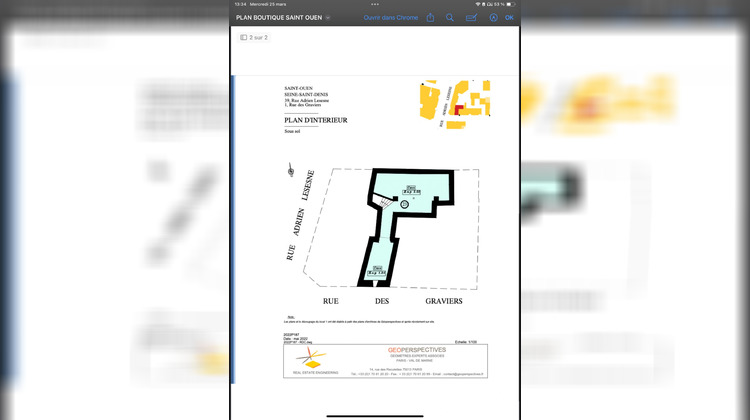This screenshot has height=420, width=750.
Task: Tap the time '13:34' in status bar
Action: pyautogui.click(x=241, y=4)
